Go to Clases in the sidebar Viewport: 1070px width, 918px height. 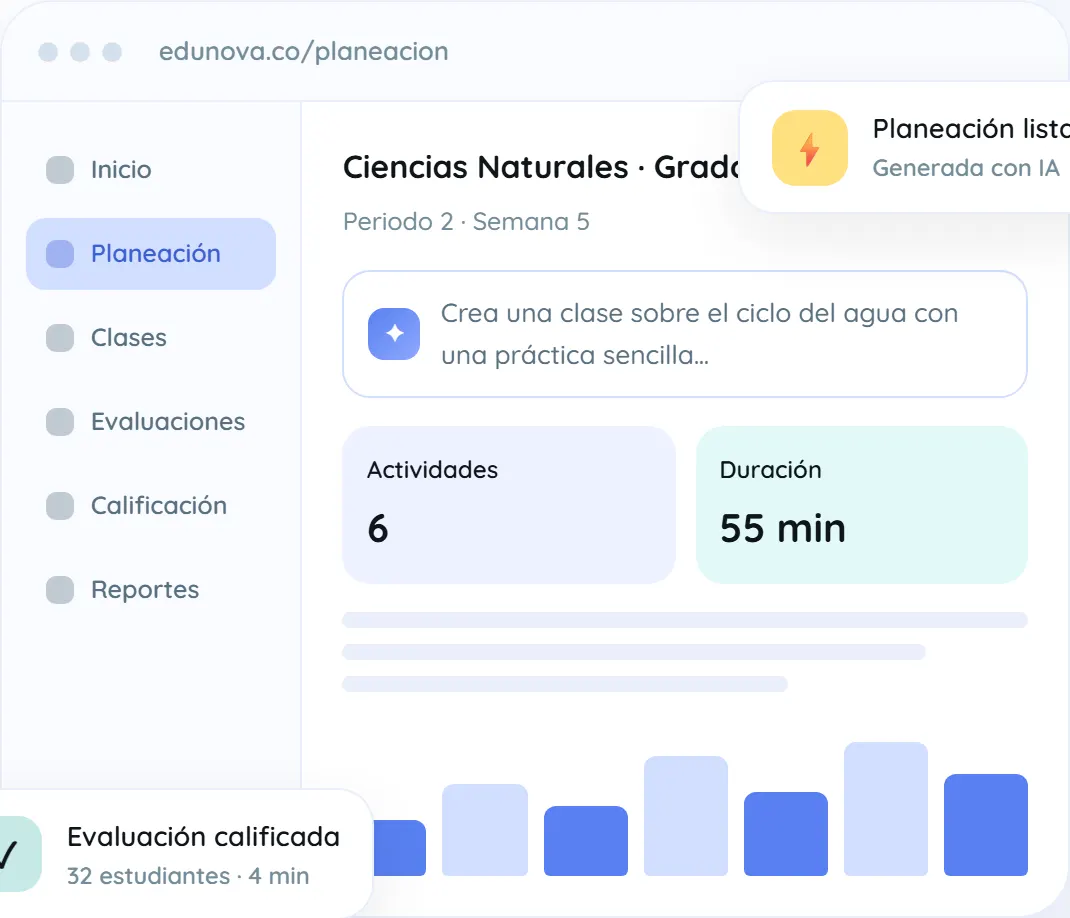click(150, 338)
